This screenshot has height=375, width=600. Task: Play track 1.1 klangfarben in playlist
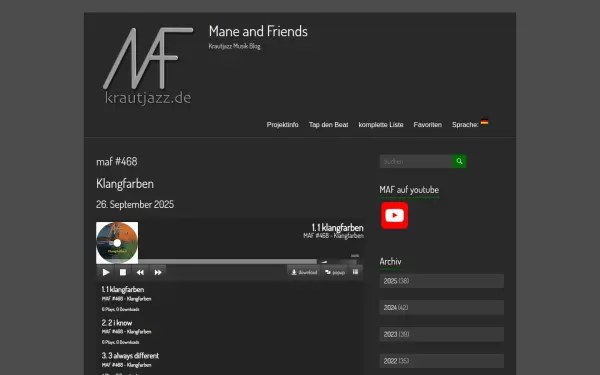coord(123,289)
